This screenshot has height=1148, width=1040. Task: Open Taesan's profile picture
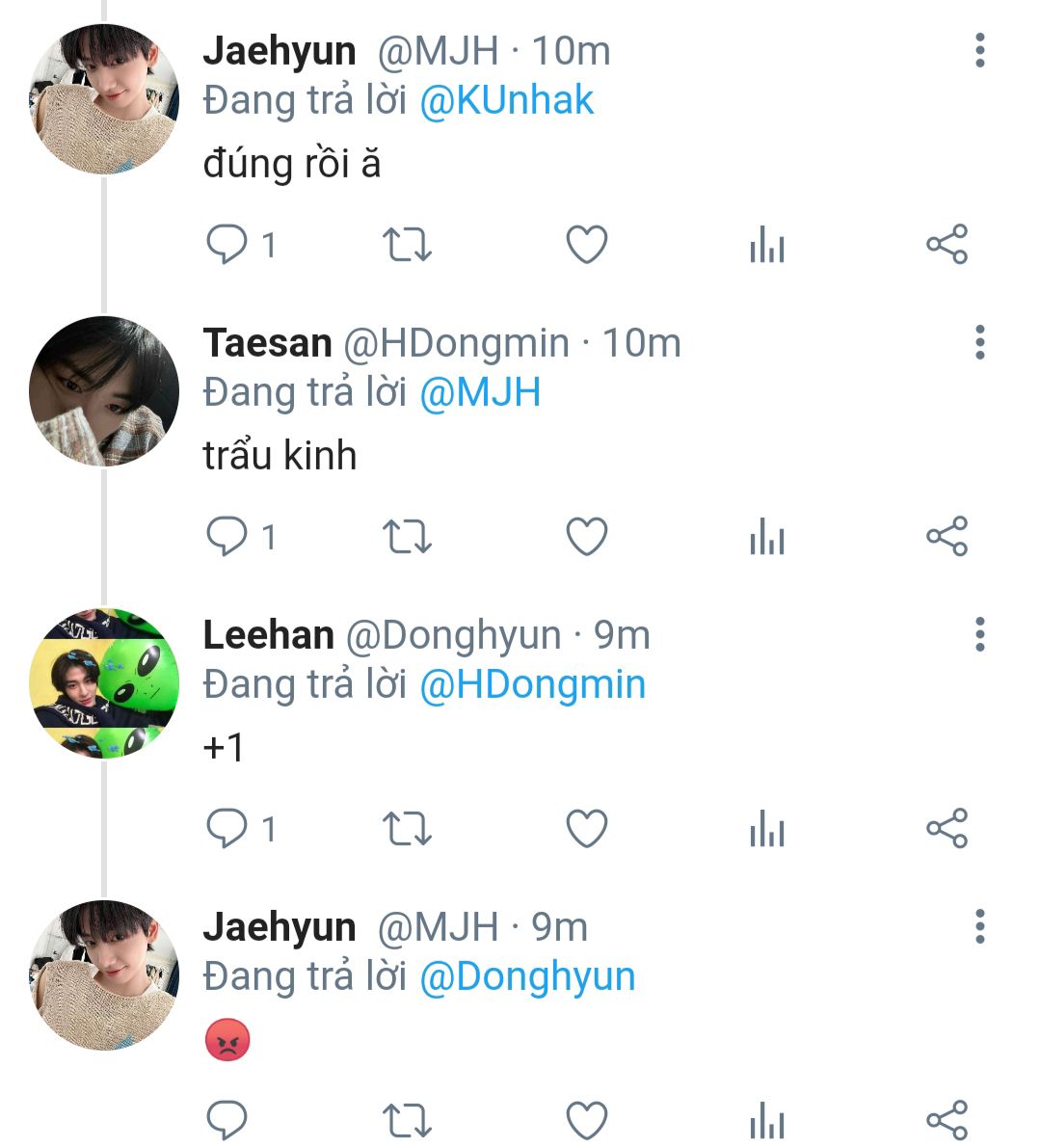point(104,391)
